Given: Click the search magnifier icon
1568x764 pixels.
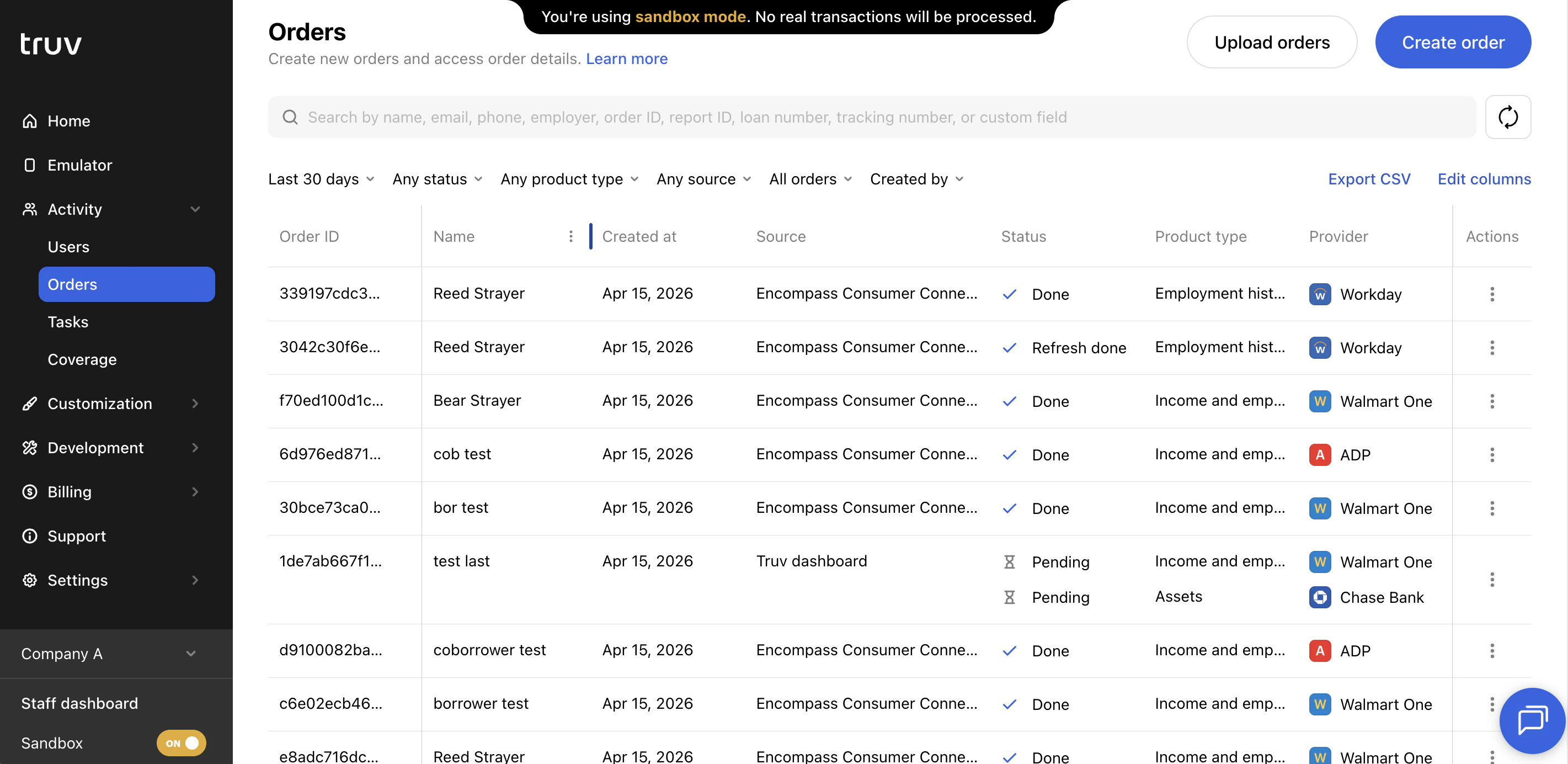Looking at the screenshot, I should pyautogui.click(x=290, y=117).
